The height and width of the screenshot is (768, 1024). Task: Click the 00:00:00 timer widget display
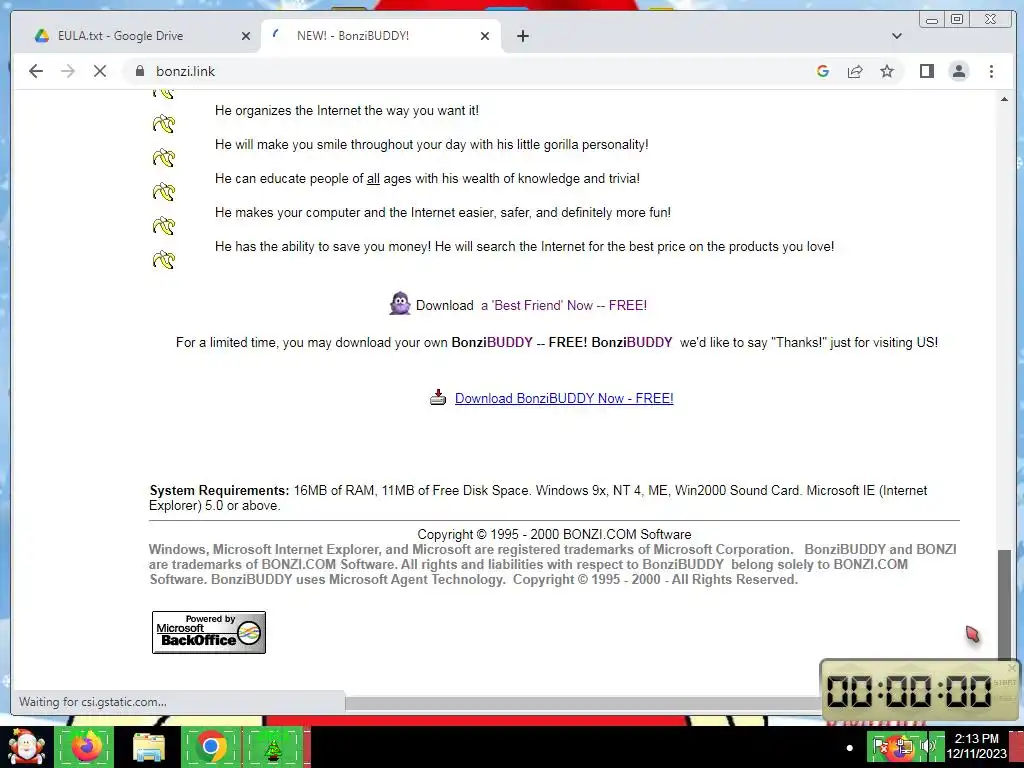point(909,691)
